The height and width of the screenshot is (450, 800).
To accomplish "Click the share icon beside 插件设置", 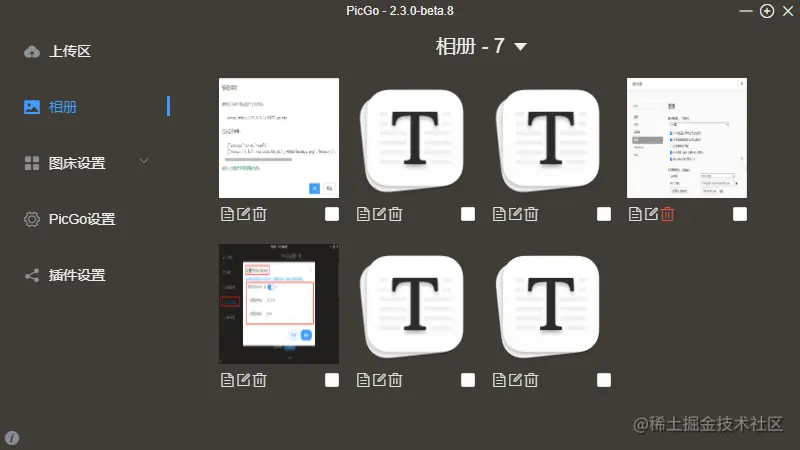I will [x=32, y=276].
